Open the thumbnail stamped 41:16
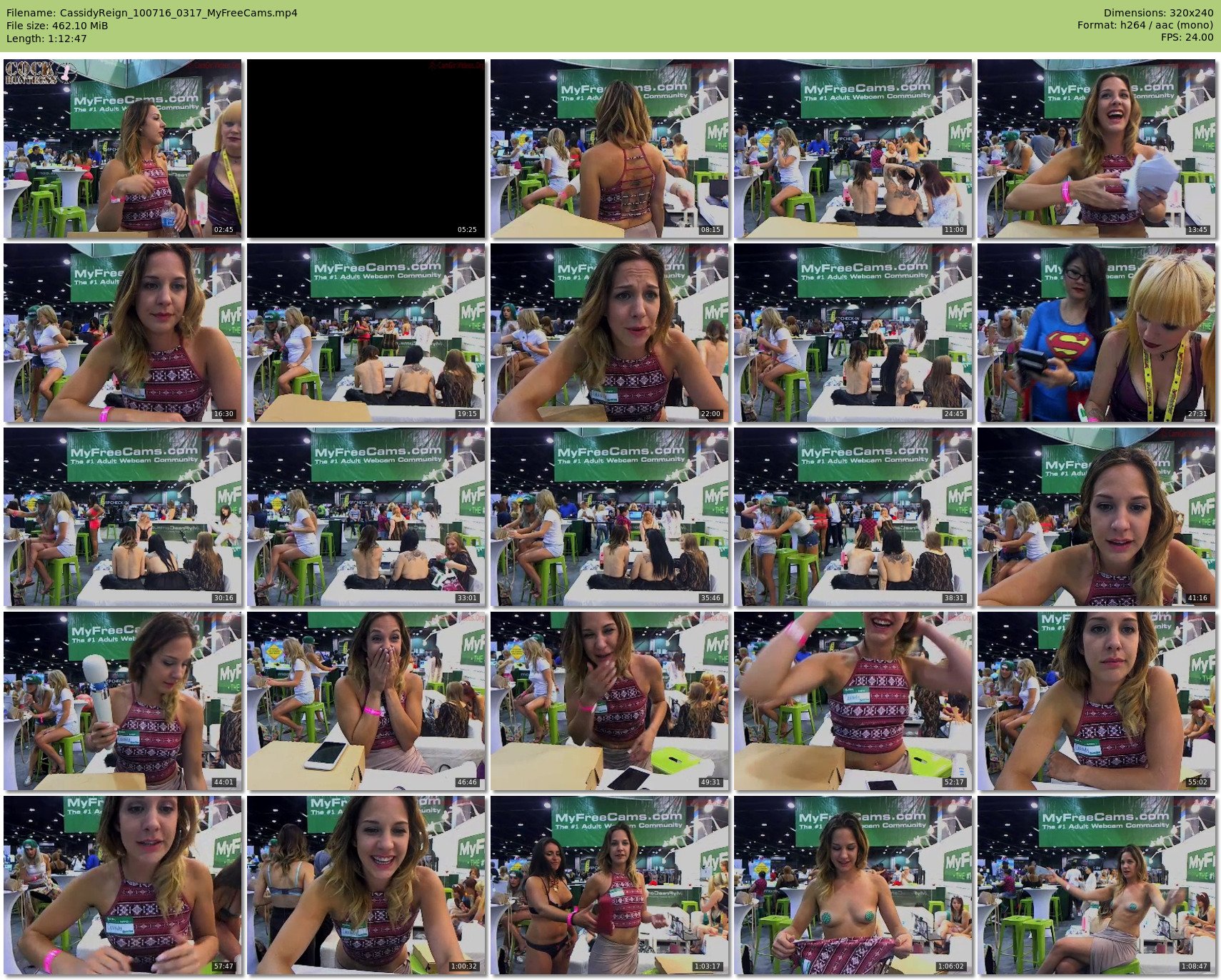 tap(1097, 517)
